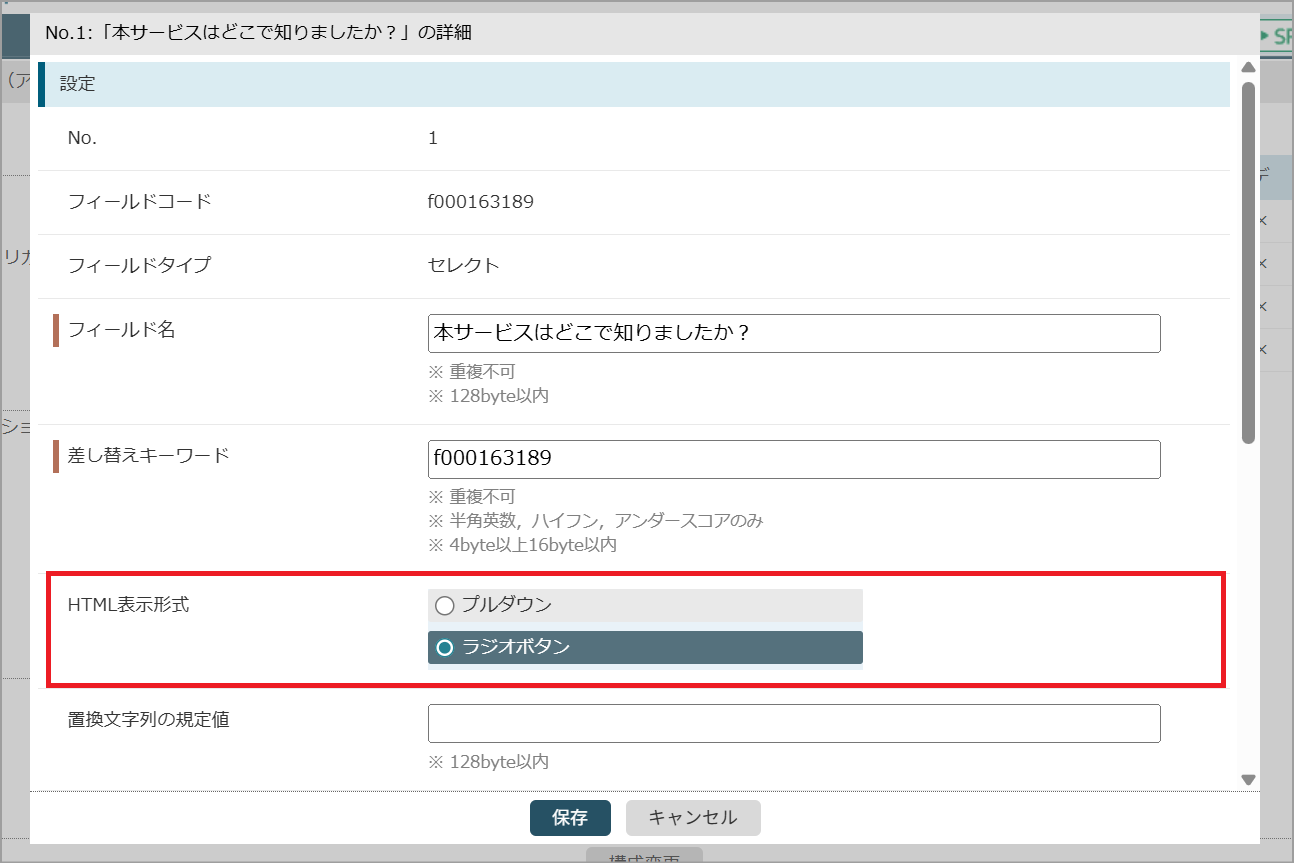
Task: Select the ラジオボタン radio option
Action: click(x=445, y=648)
